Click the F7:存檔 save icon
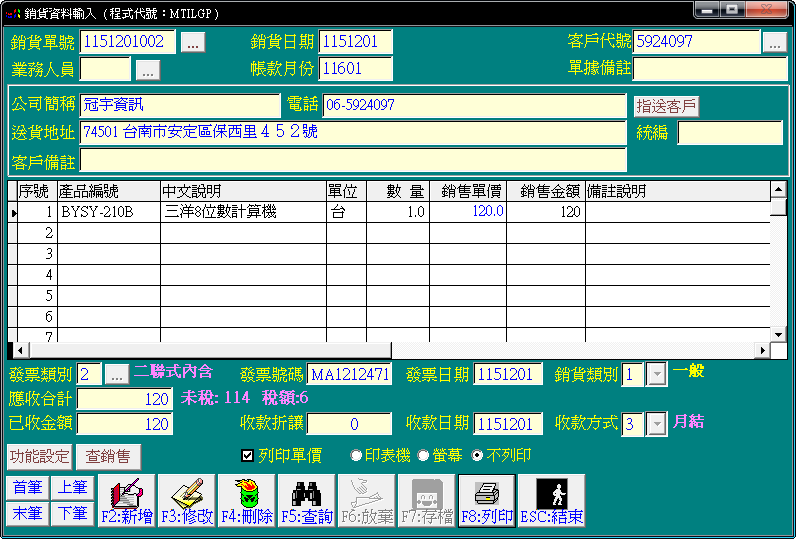Viewport: 796px width, 539px height. [x=426, y=500]
